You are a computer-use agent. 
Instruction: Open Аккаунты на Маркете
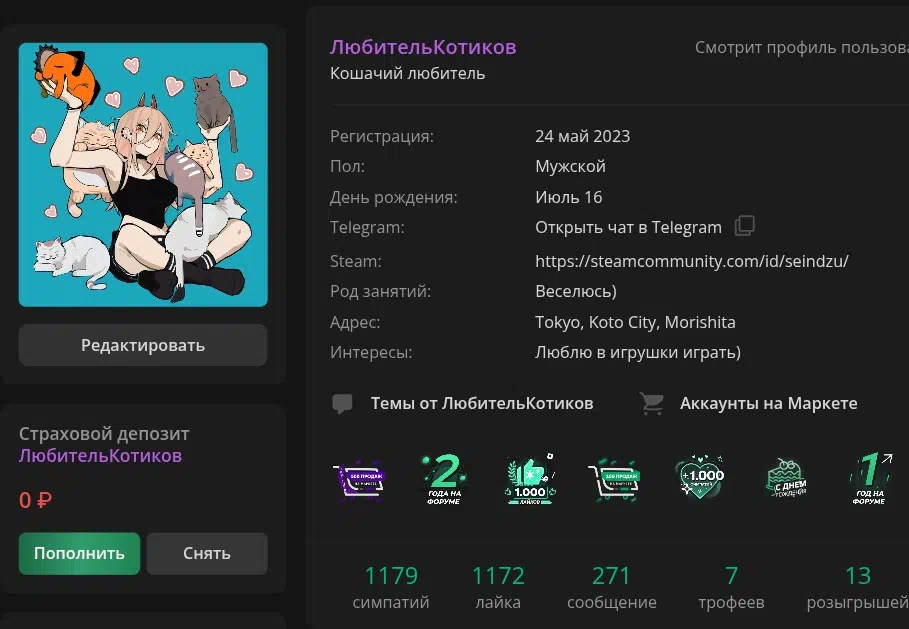click(769, 403)
